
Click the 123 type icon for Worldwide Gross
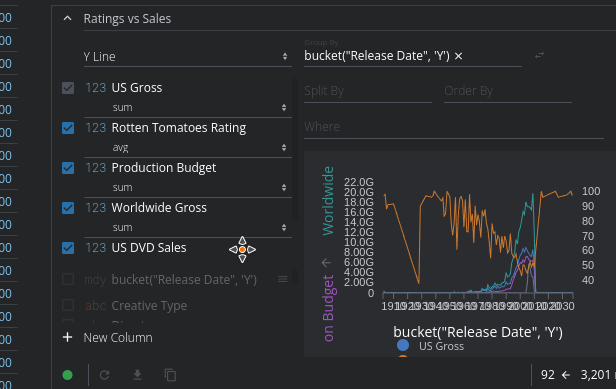pos(95,207)
